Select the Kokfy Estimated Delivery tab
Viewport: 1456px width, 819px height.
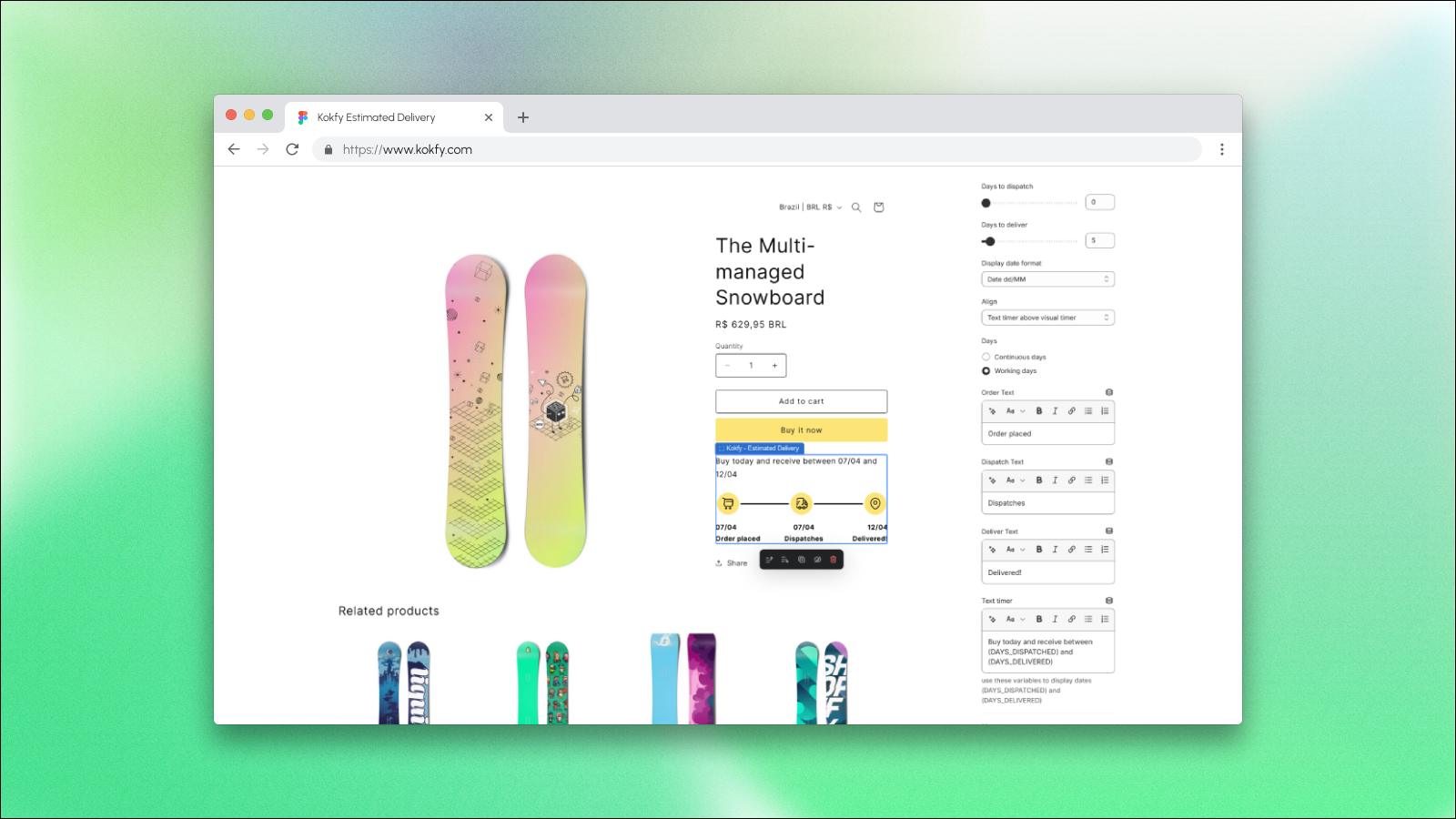tap(394, 117)
